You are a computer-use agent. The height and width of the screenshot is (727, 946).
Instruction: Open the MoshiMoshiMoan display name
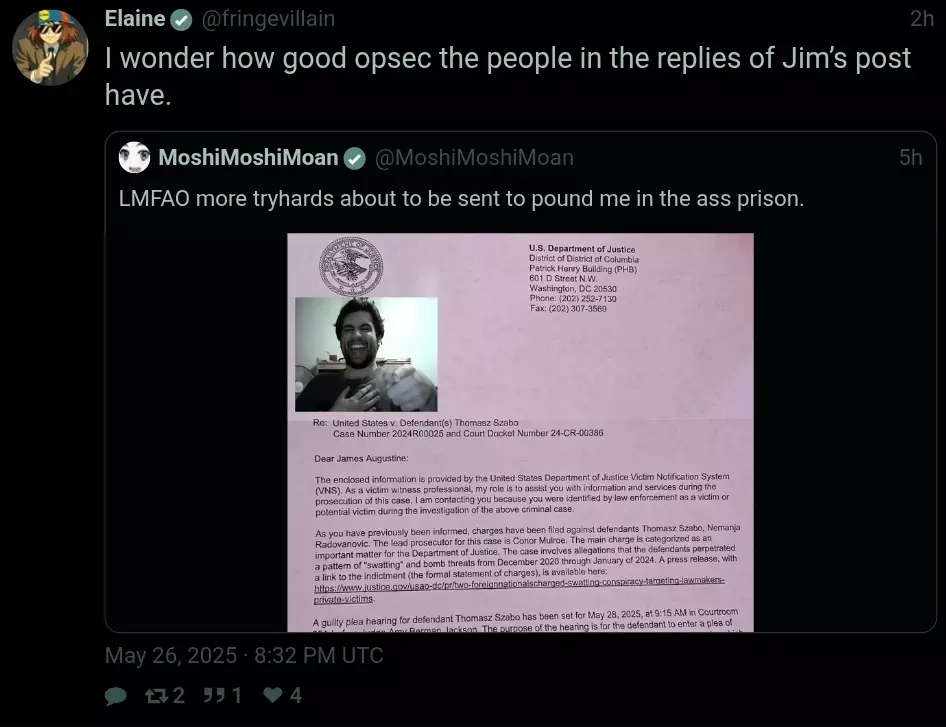pos(248,157)
